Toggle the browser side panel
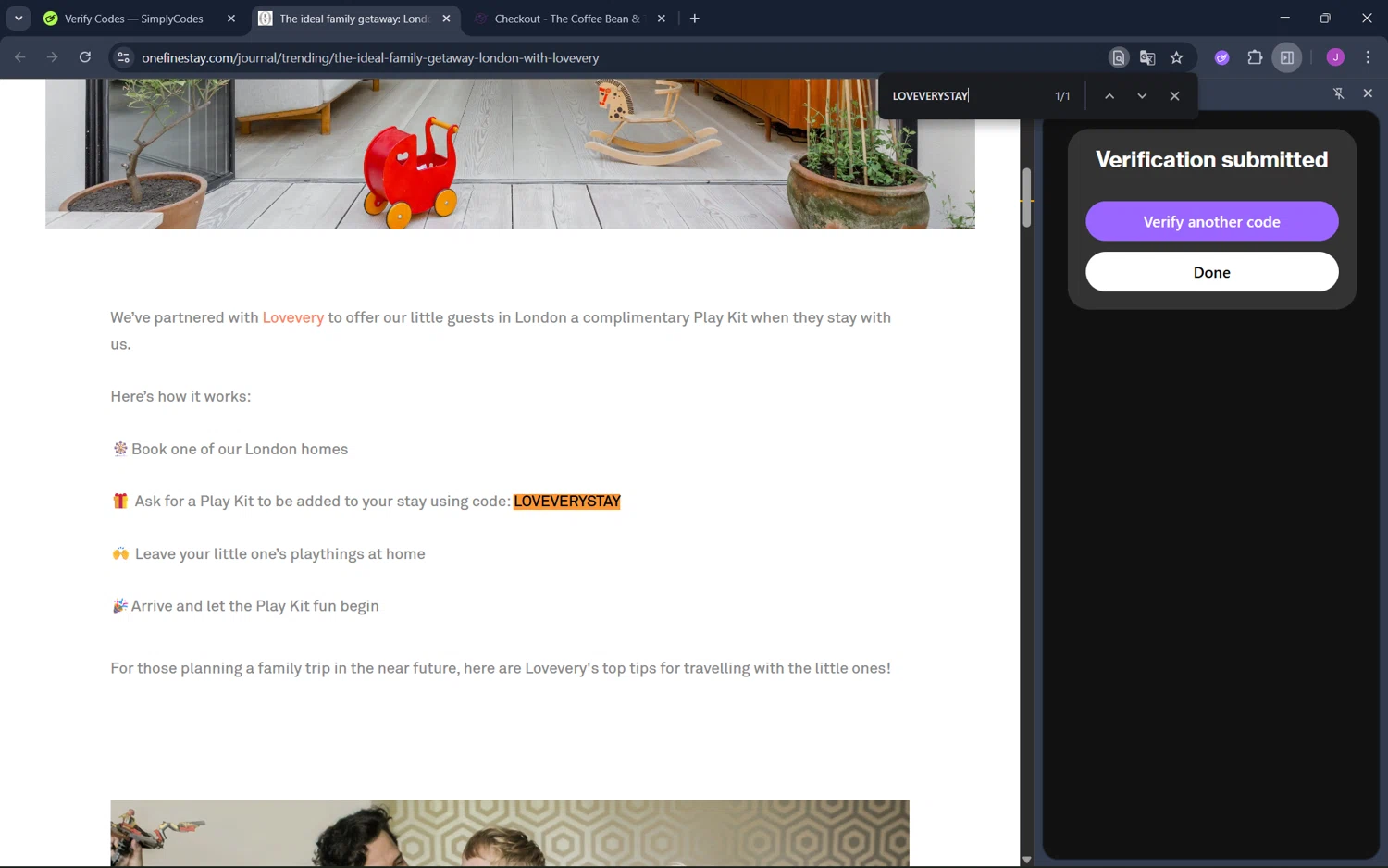Viewport: 1388px width, 868px height. tap(1287, 57)
